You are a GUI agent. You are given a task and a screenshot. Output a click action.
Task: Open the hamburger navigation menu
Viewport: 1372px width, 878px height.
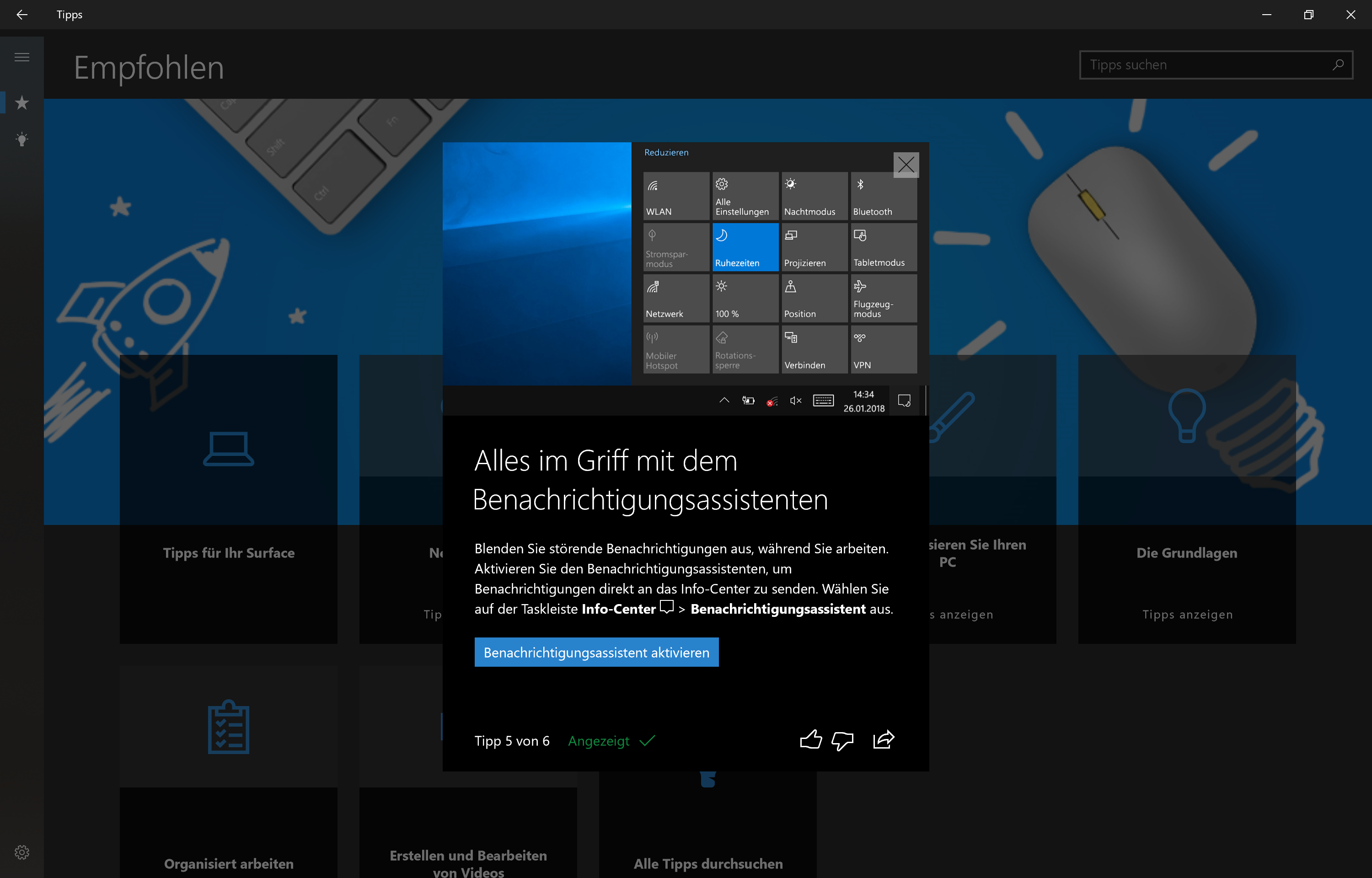pyautogui.click(x=21, y=57)
